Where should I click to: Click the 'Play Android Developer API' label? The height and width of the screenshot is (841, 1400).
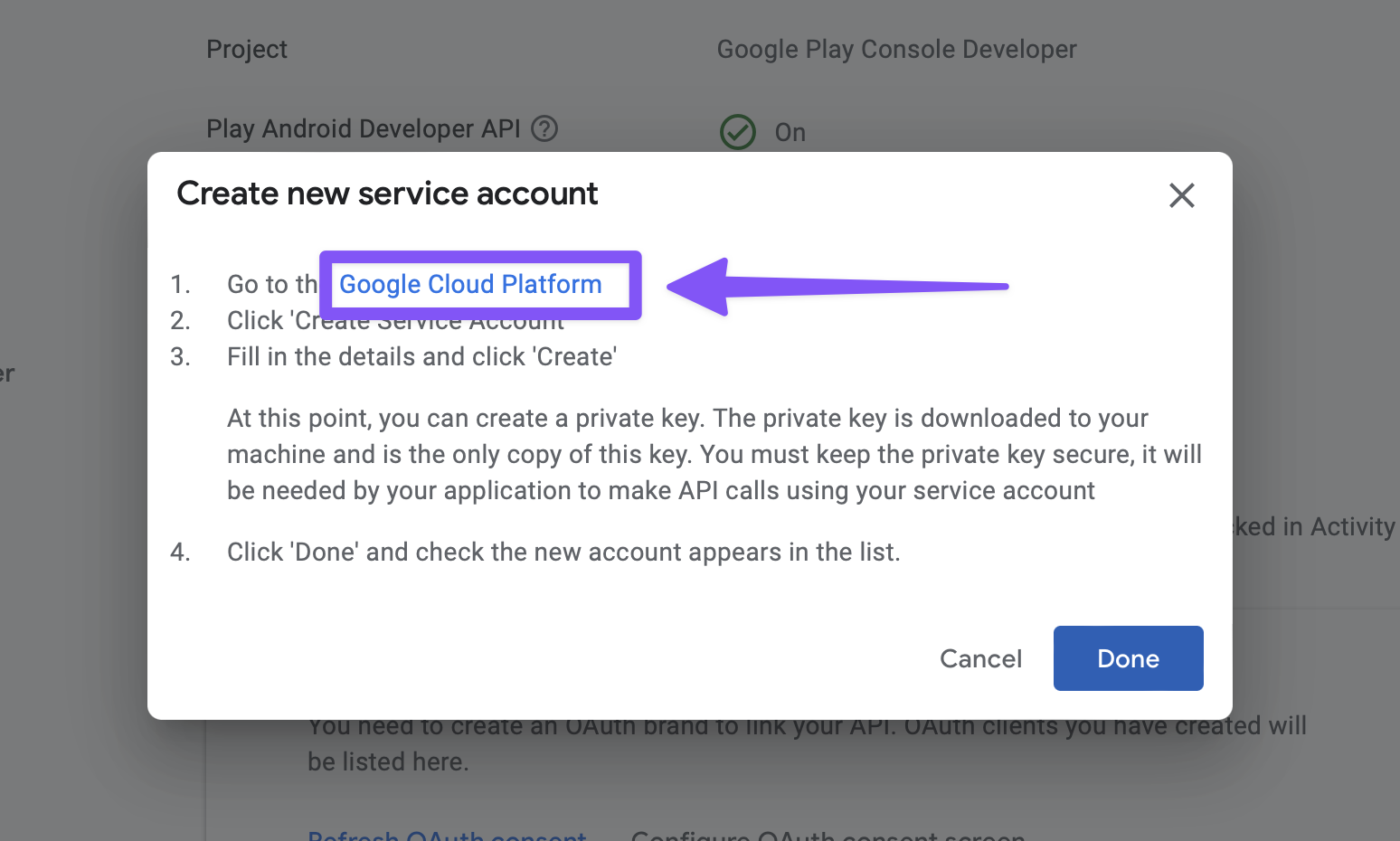point(364,128)
